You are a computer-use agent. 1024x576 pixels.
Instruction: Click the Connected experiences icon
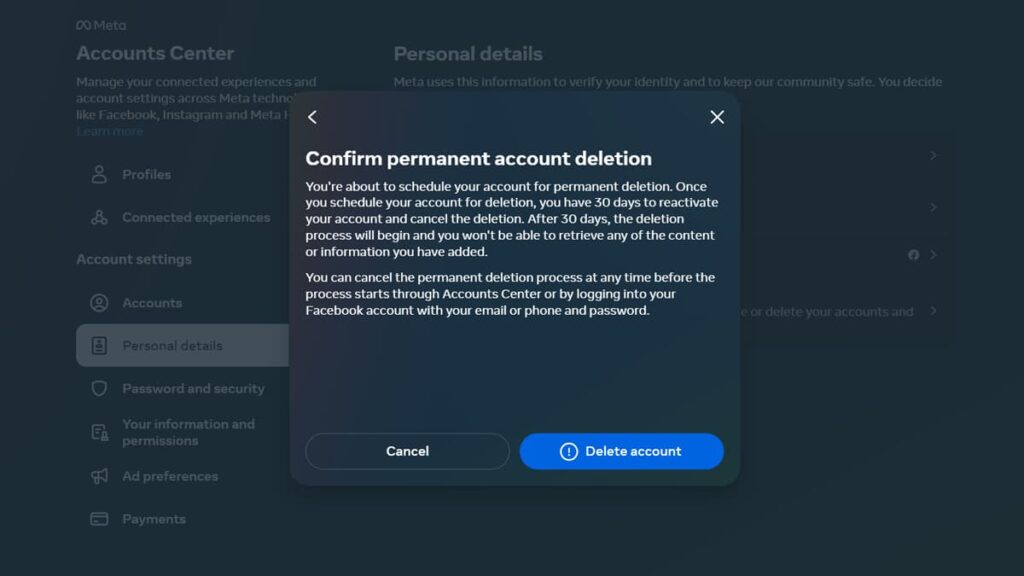tap(100, 217)
